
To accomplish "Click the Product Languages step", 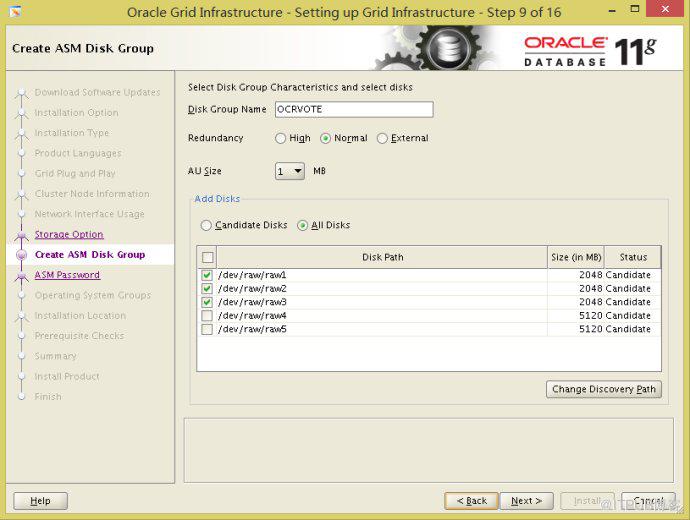I will point(78,154).
